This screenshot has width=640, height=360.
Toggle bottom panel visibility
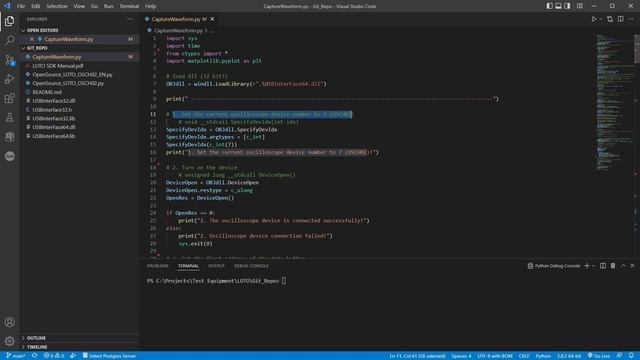[558, 6]
